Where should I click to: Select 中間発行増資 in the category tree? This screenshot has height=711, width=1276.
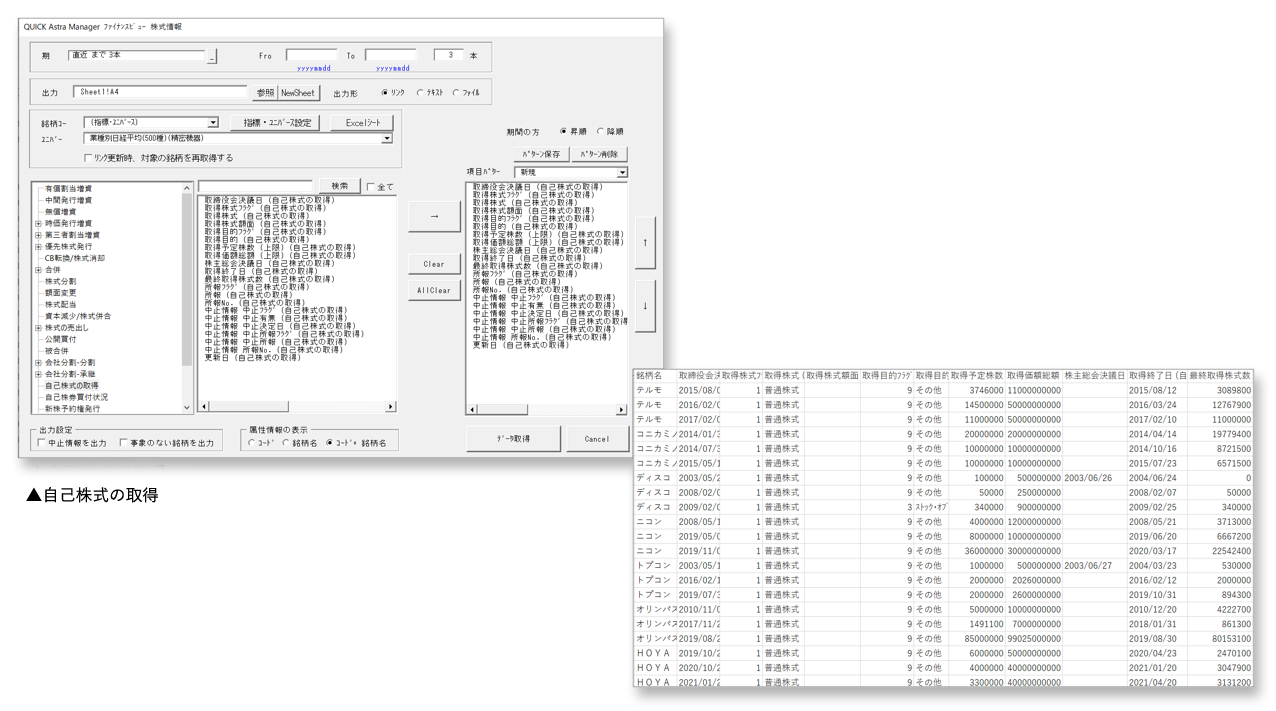tap(68, 201)
